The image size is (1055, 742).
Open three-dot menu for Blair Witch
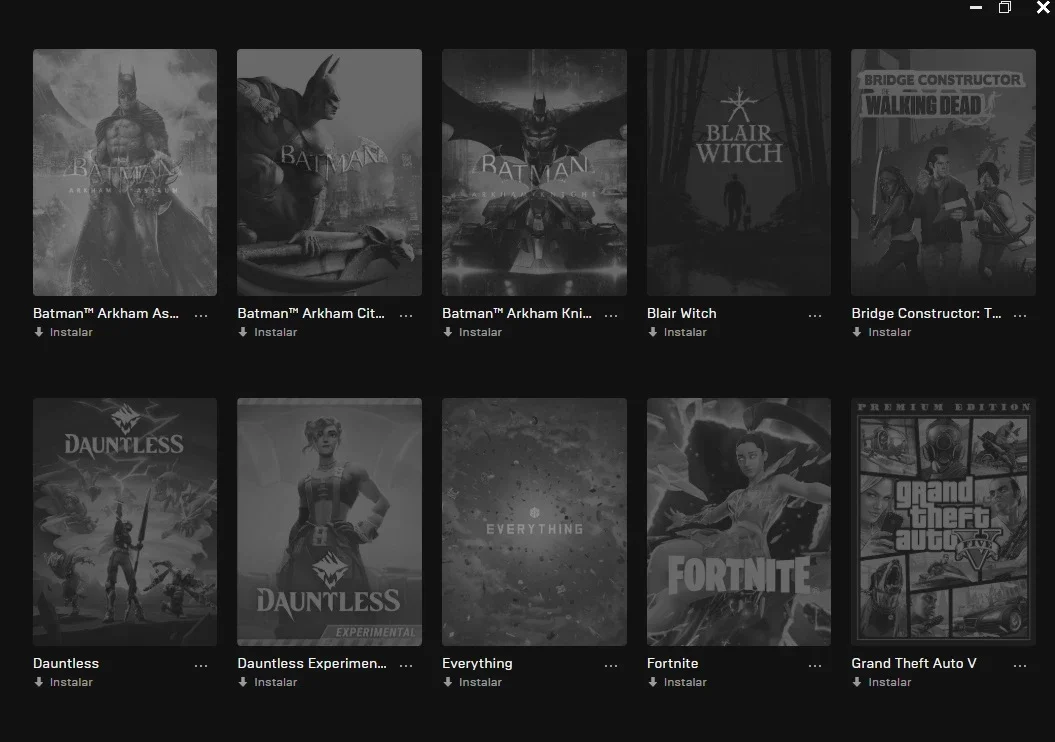(x=815, y=315)
